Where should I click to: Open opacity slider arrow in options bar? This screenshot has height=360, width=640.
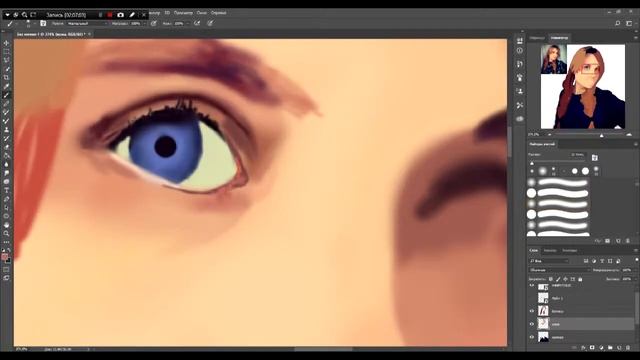coord(144,23)
